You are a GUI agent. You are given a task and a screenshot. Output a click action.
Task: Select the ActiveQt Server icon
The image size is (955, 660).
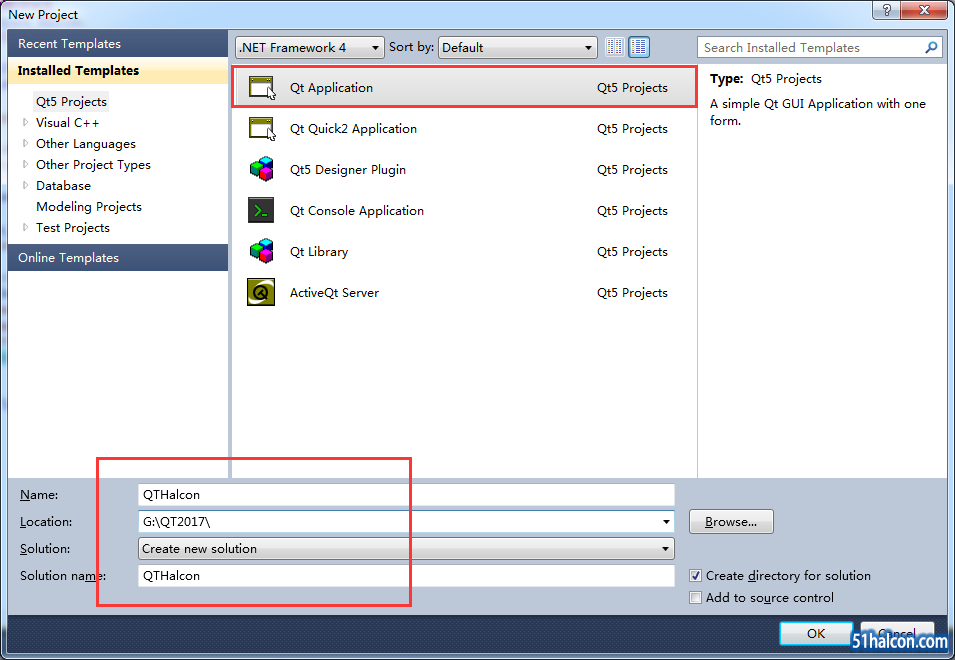coord(262,292)
